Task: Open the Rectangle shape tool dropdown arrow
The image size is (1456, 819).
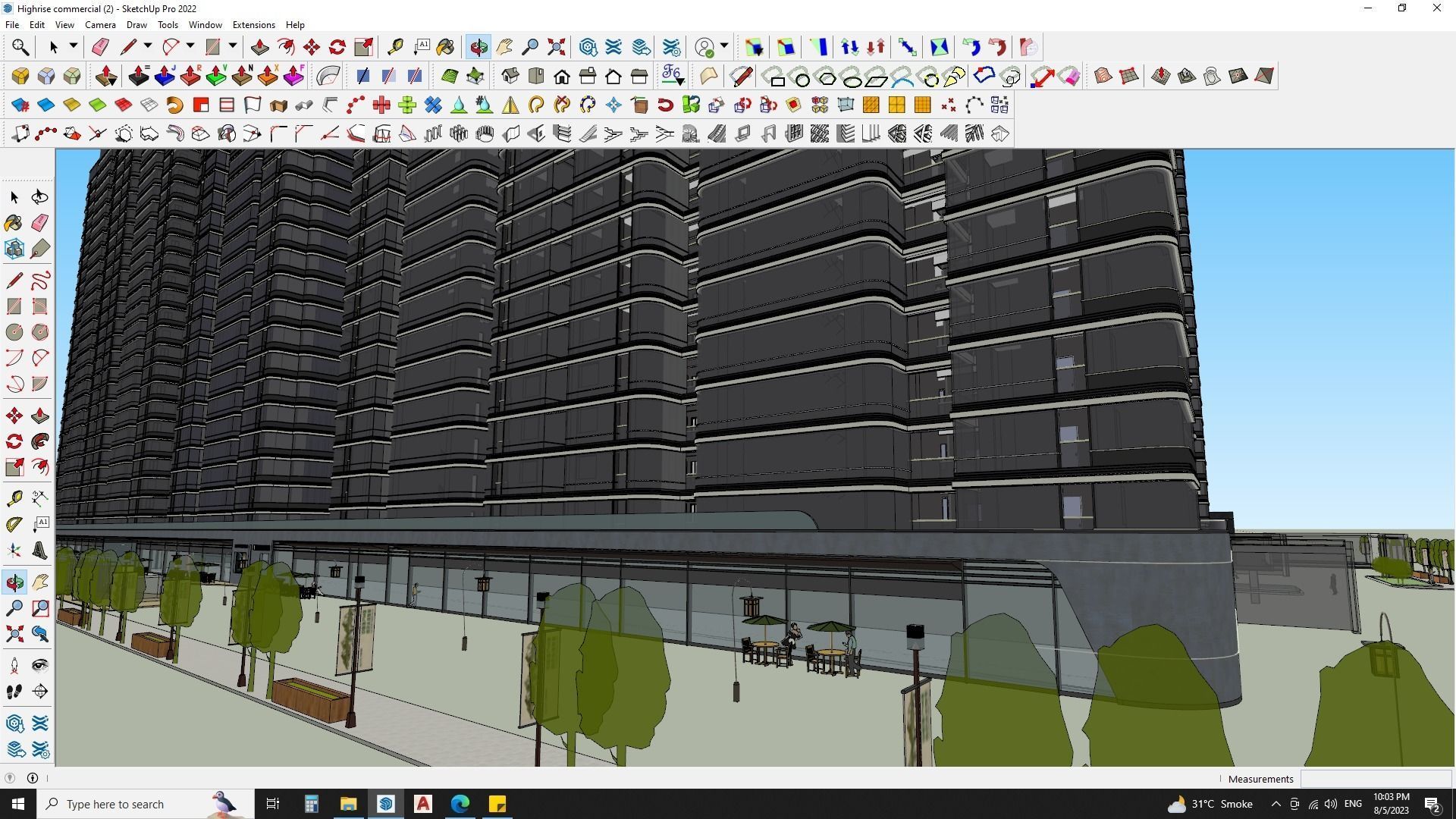Action: tap(233, 46)
